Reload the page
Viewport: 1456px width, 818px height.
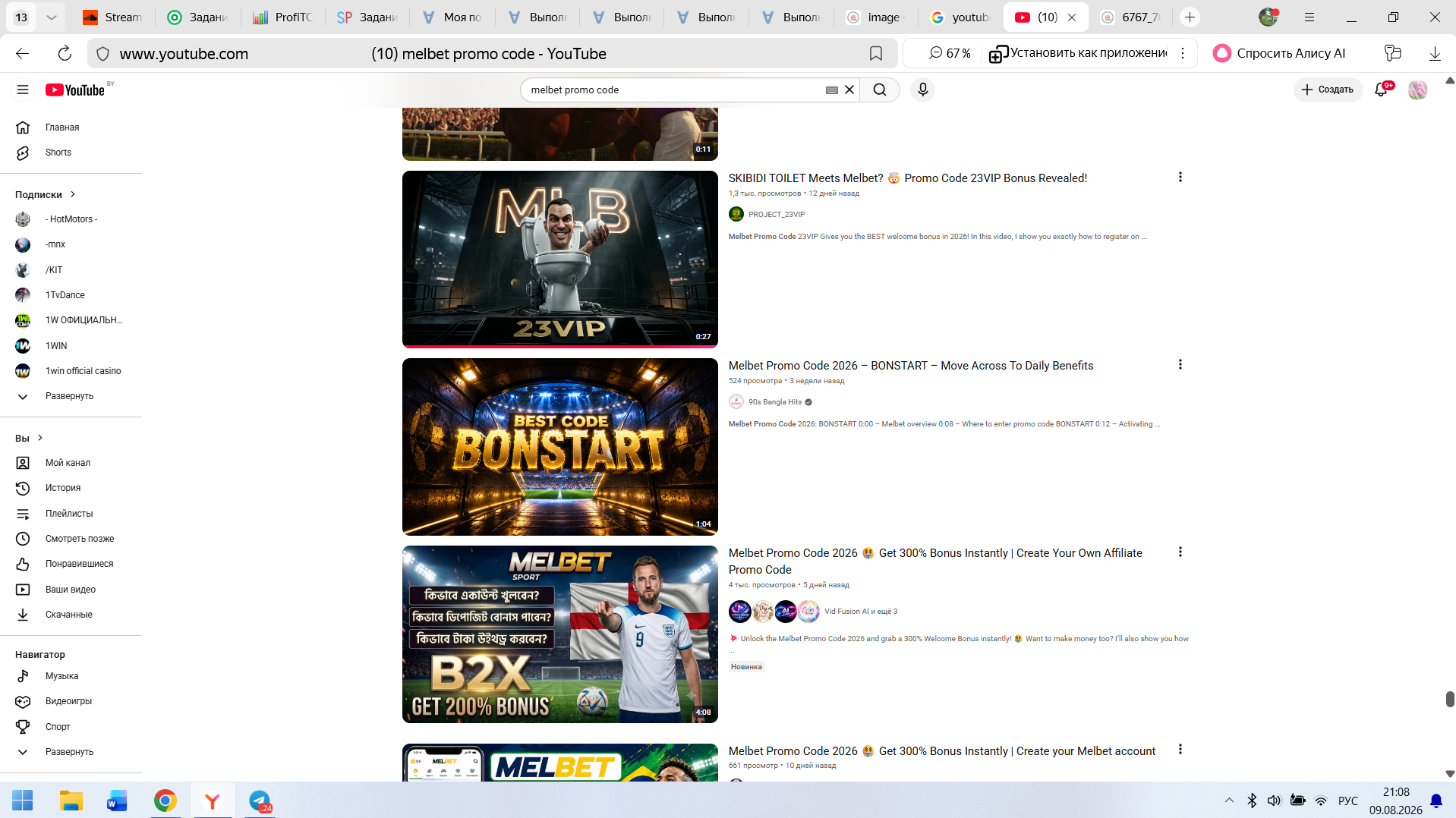(x=65, y=53)
